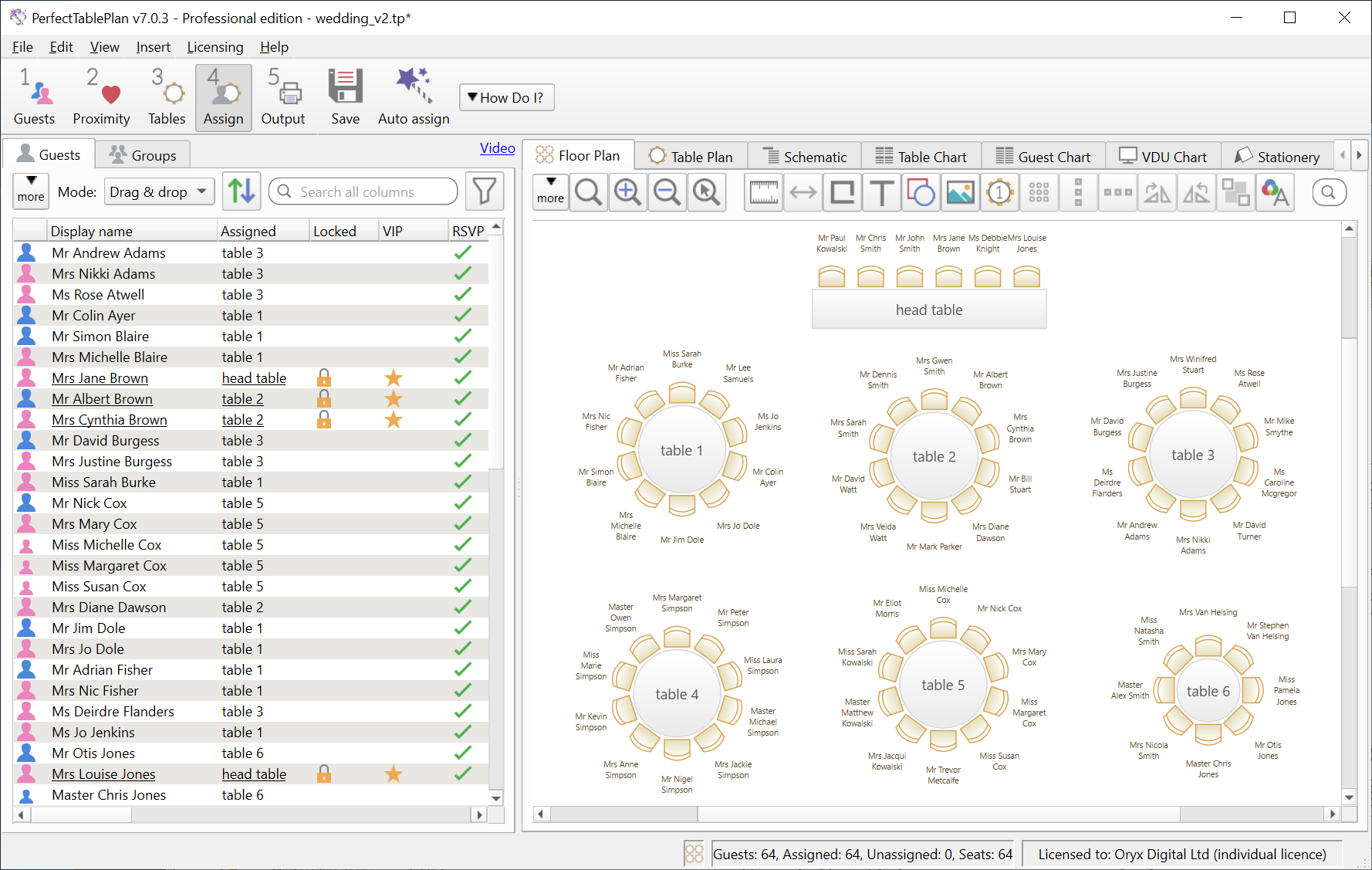Toggle lock for Mrs Cynthia Brown

pyautogui.click(x=324, y=419)
